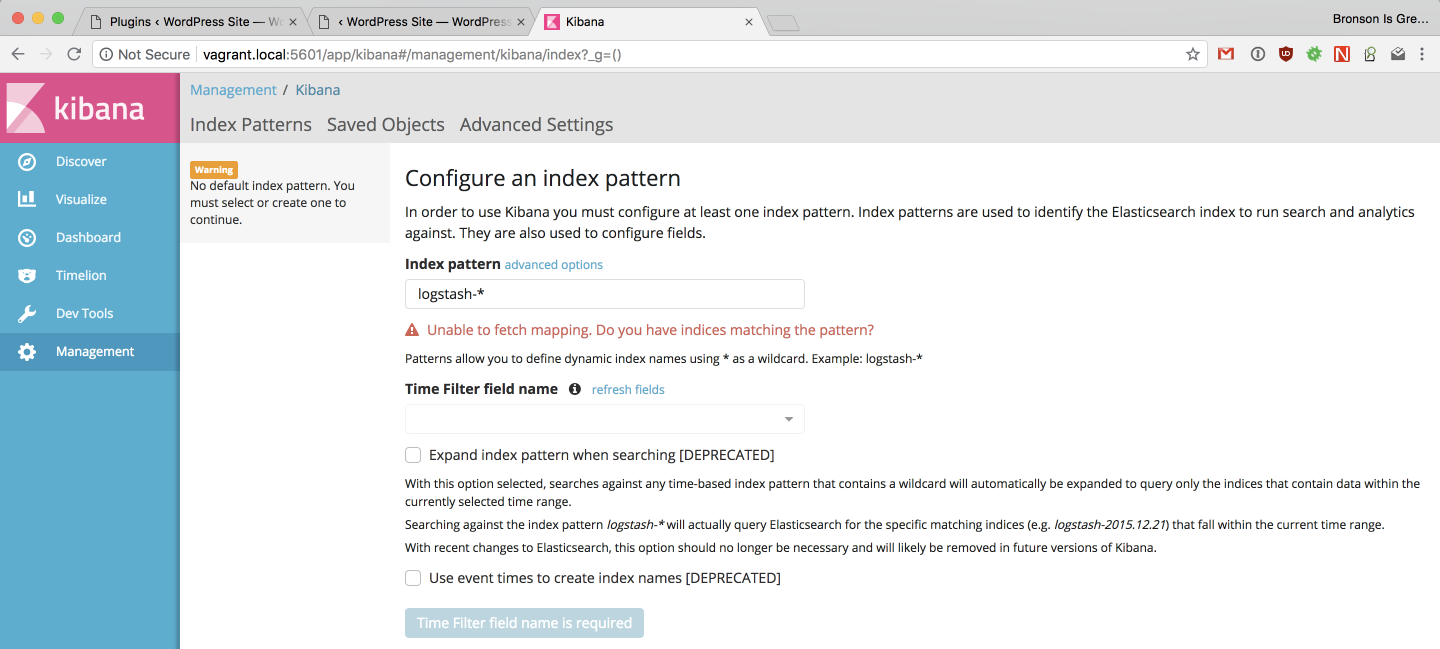Open the Timelion mask icon

click(x=27, y=275)
